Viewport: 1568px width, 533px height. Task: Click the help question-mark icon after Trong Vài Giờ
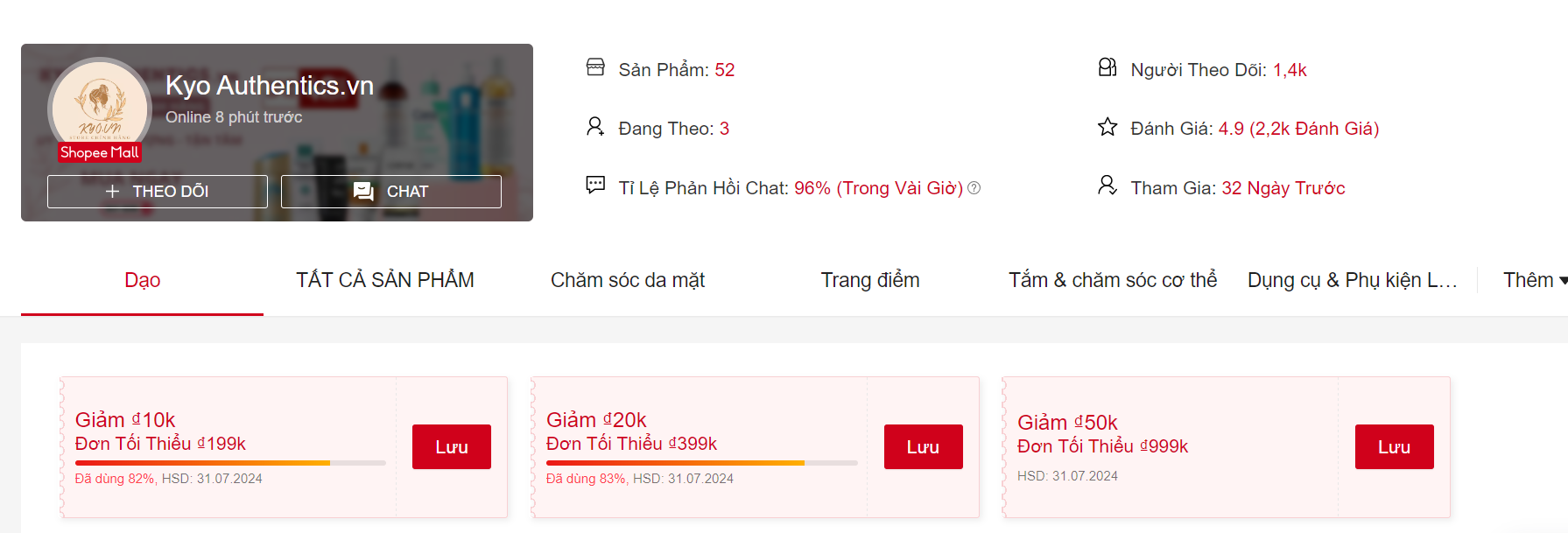coord(974,188)
